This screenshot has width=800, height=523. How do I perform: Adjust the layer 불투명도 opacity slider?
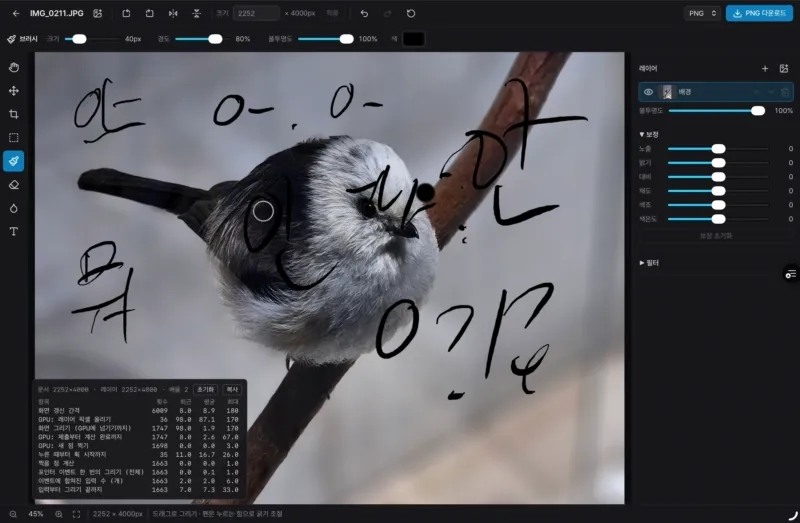pyautogui.click(x=717, y=111)
